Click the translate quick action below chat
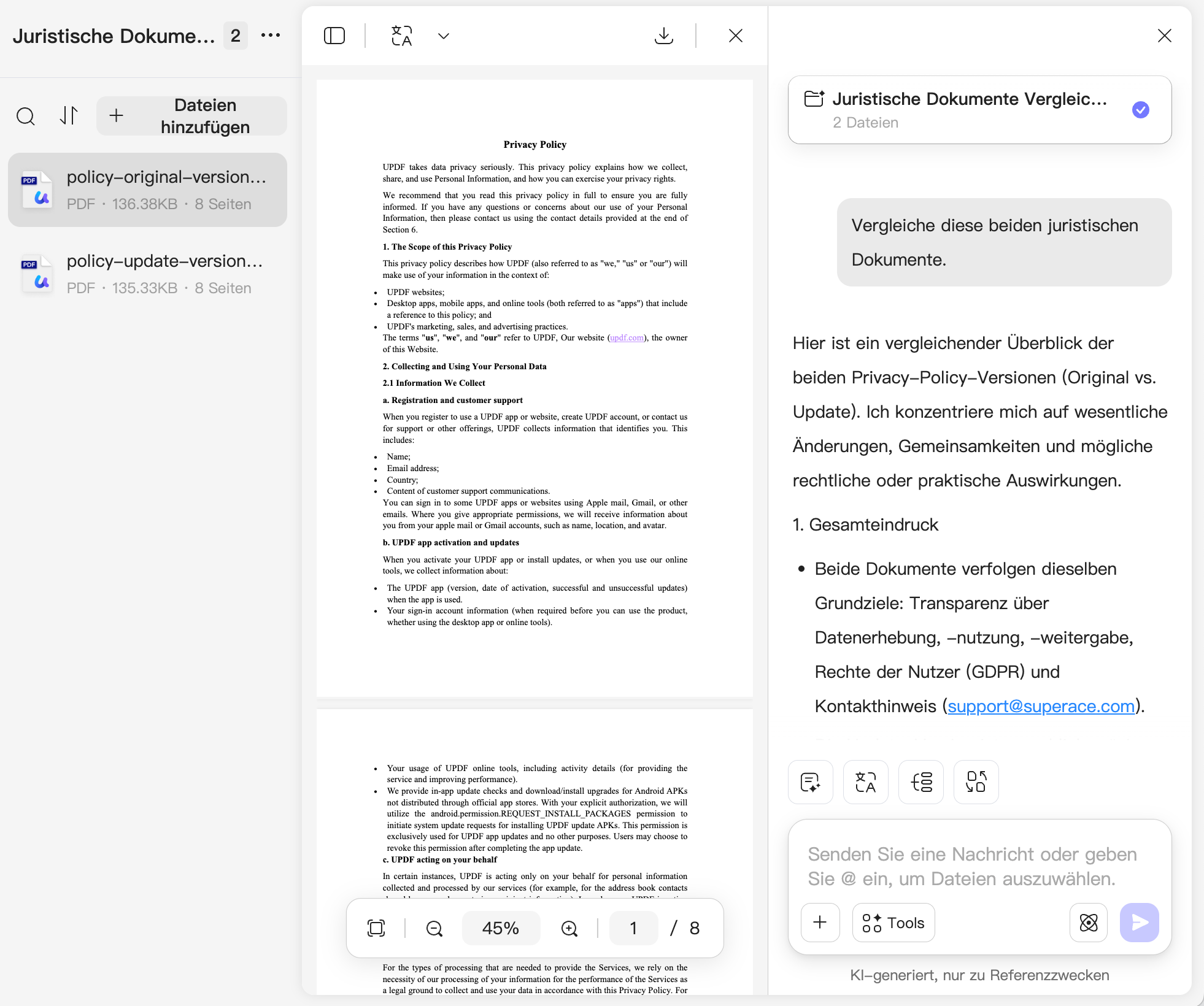1204x1006 pixels. pos(865,782)
